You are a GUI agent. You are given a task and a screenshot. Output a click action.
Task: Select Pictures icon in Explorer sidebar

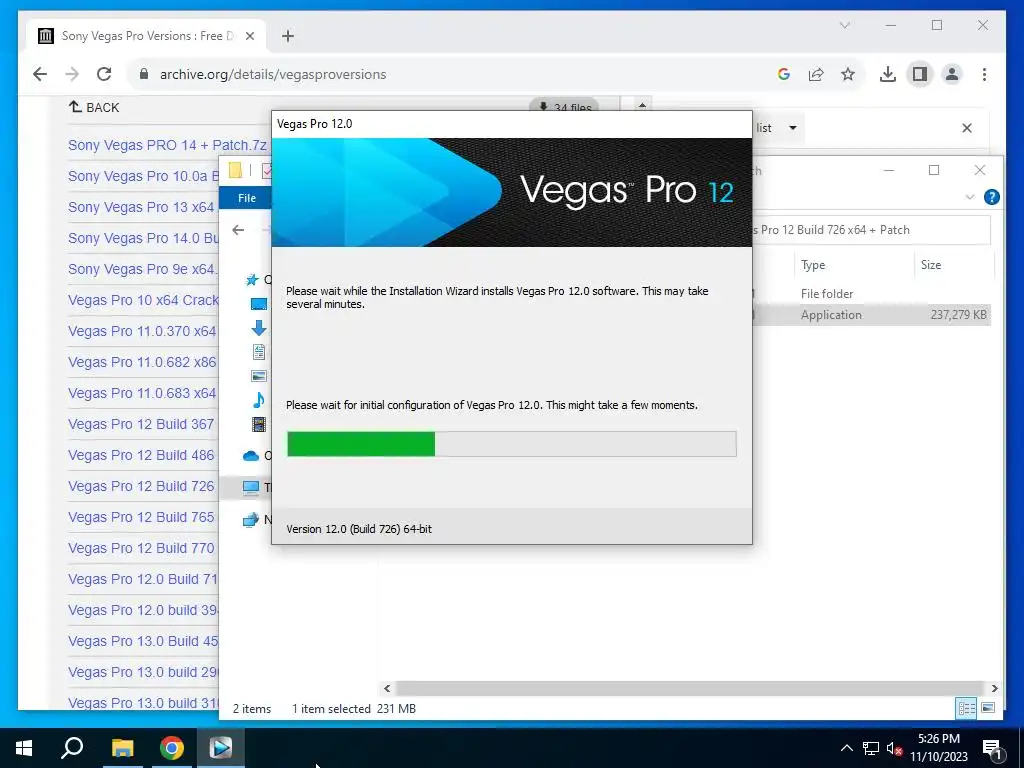pos(259,376)
